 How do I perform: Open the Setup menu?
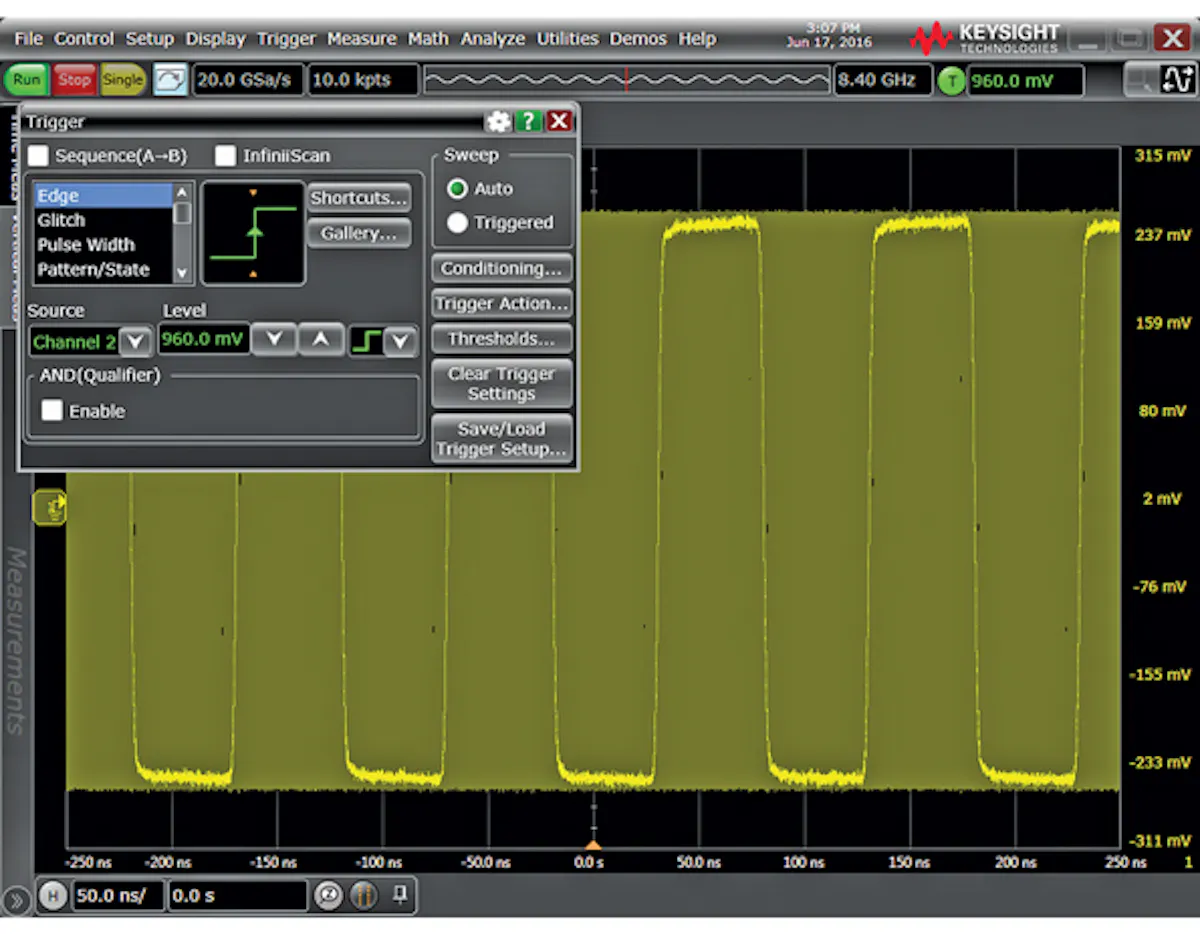click(x=150, y=39)
